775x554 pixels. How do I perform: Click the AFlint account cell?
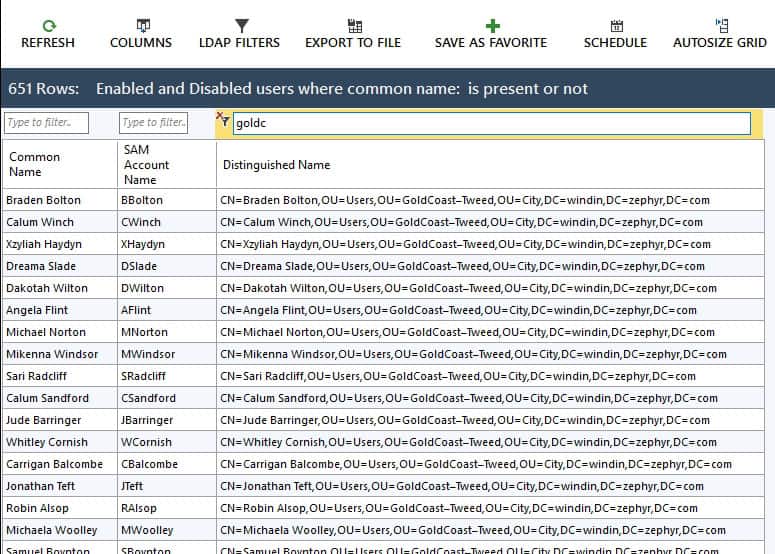[x=167, y=310]
